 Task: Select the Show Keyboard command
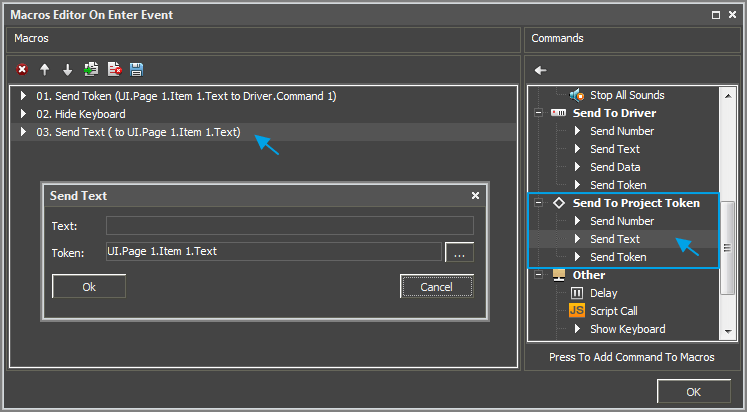pos(627,329)
